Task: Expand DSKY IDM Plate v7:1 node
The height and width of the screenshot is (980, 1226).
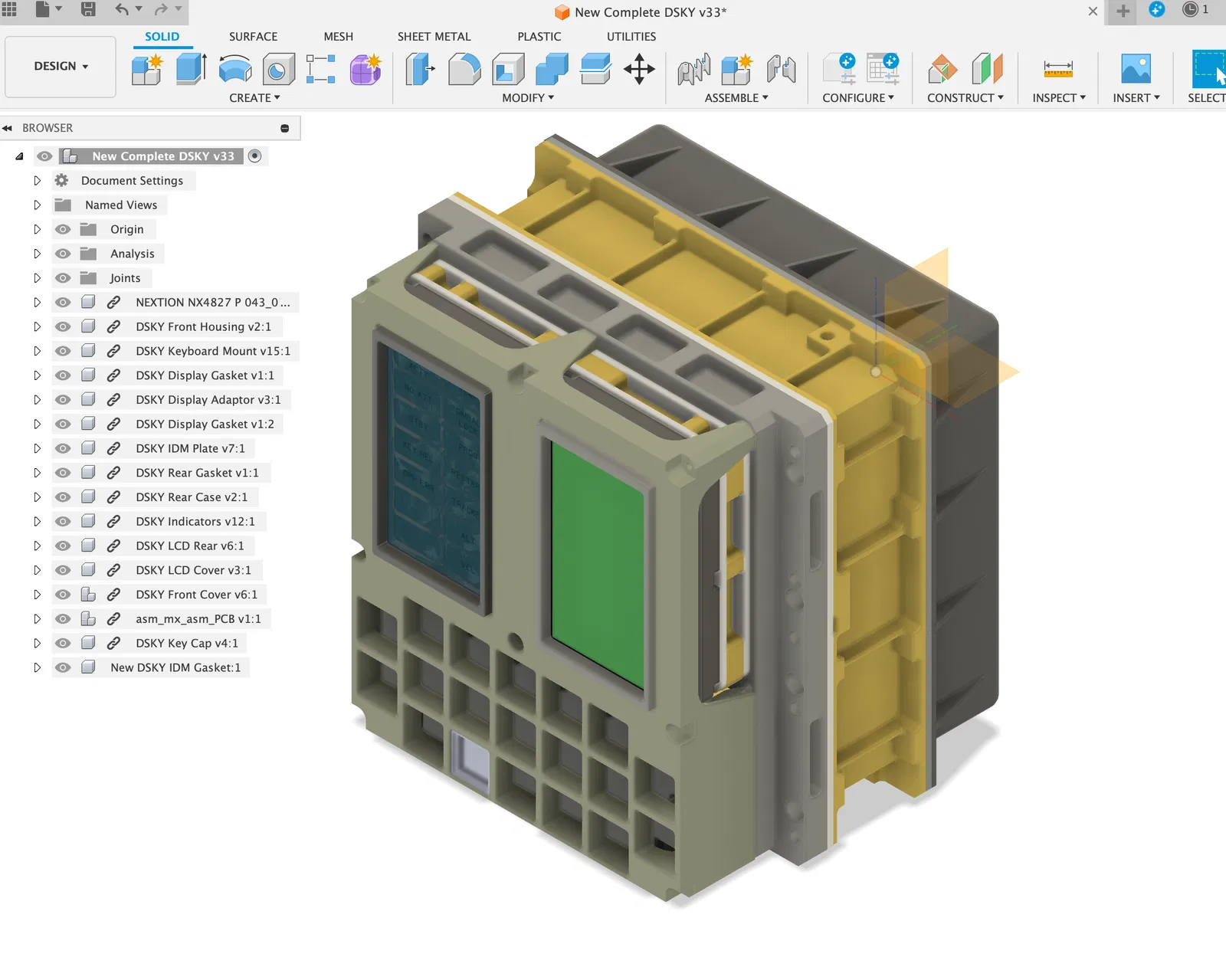Action: coord(37,448)
